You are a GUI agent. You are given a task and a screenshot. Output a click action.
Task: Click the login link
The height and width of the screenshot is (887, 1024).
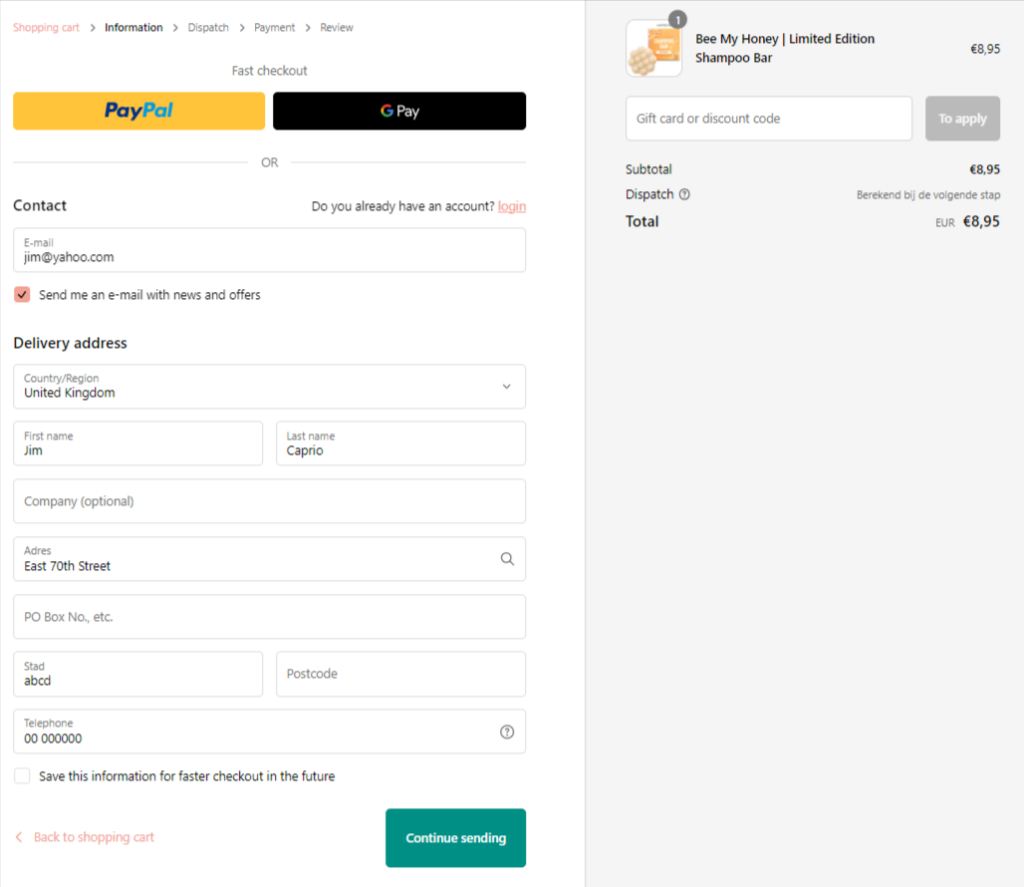(511, 206)
